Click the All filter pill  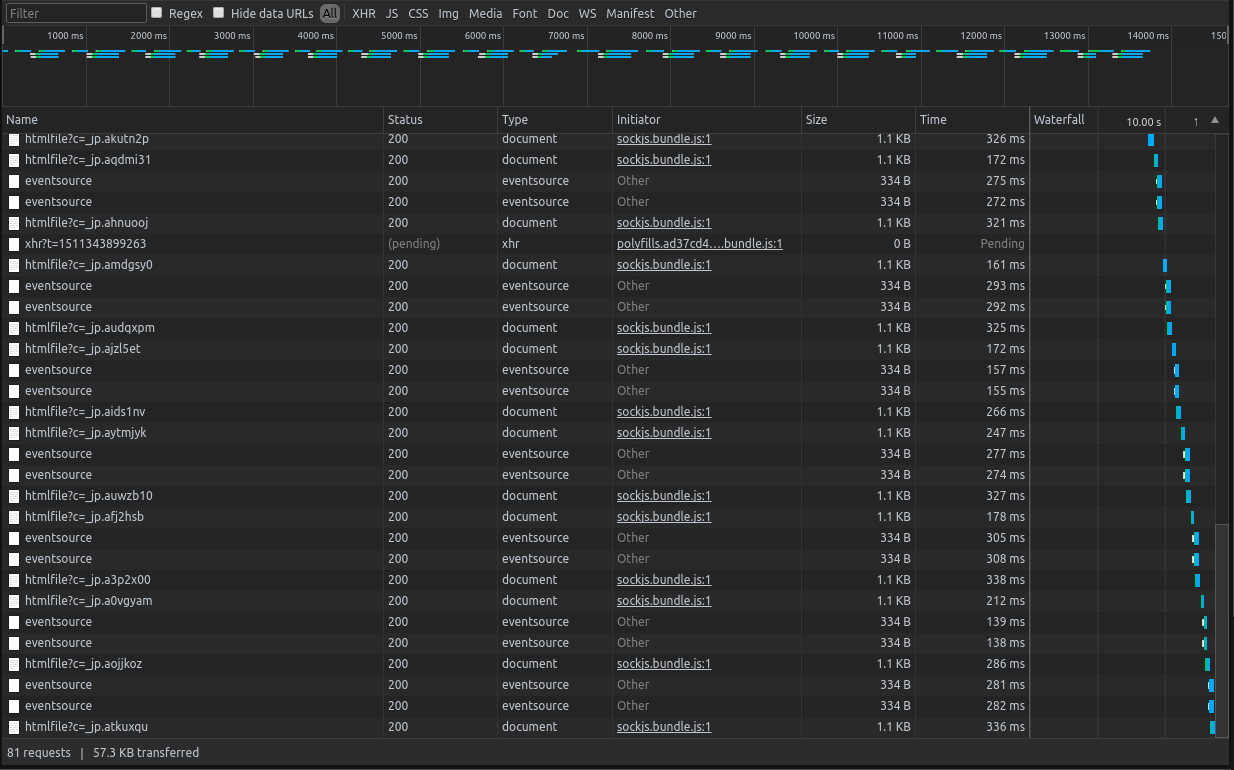click(x=330, y=13)
